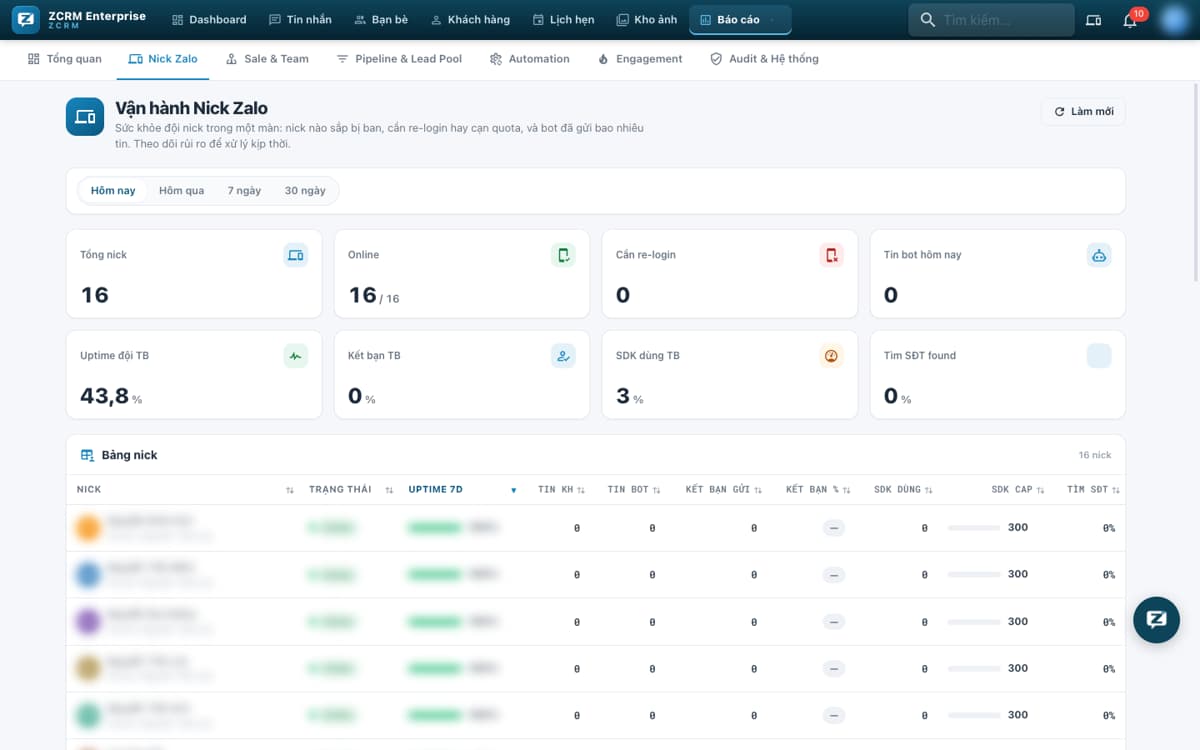Viewport: 1200px width, 750px height.
Task: Sort table by TRẠNG THÁI column
Action: coord(350,490)
